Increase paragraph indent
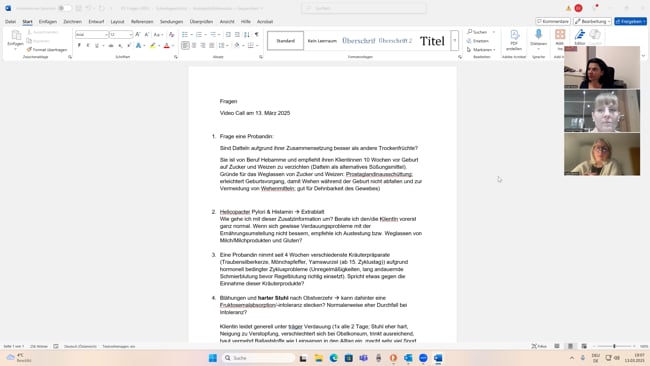 (237, 34)
